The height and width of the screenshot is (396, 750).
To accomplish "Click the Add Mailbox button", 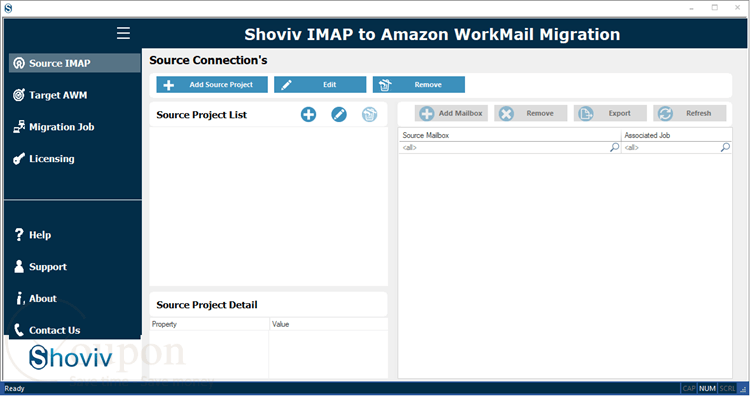I will [451, 113].
